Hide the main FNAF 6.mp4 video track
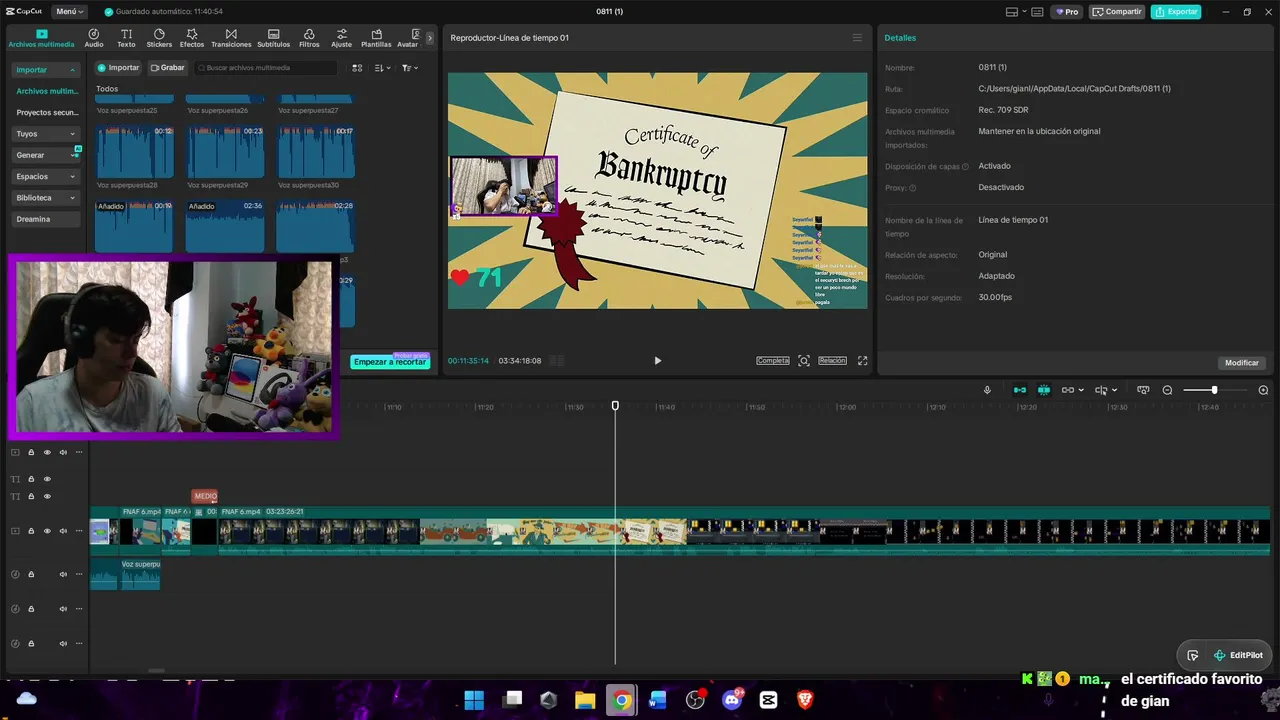Viewport: 1280px width, 720px height. click(x=47, y=531)
